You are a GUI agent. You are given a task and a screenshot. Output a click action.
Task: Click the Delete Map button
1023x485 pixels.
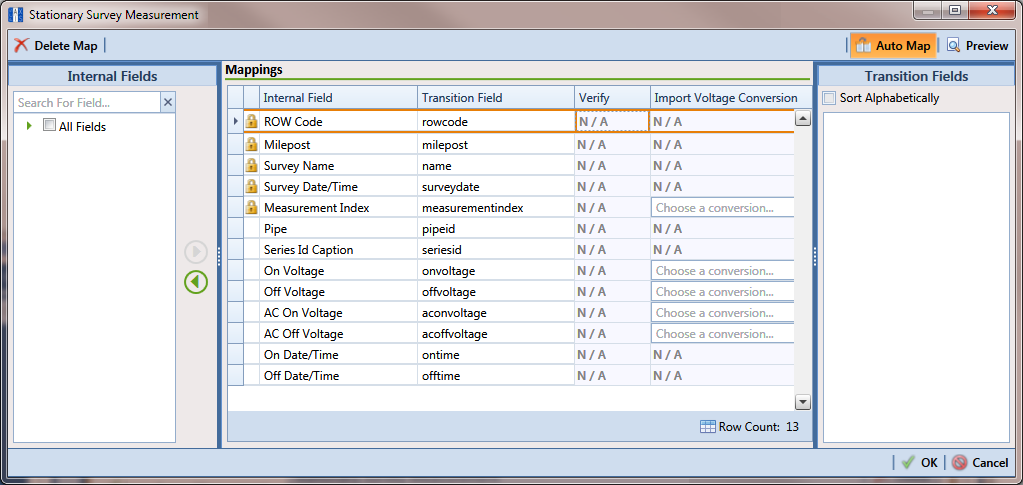coord(56,46)
